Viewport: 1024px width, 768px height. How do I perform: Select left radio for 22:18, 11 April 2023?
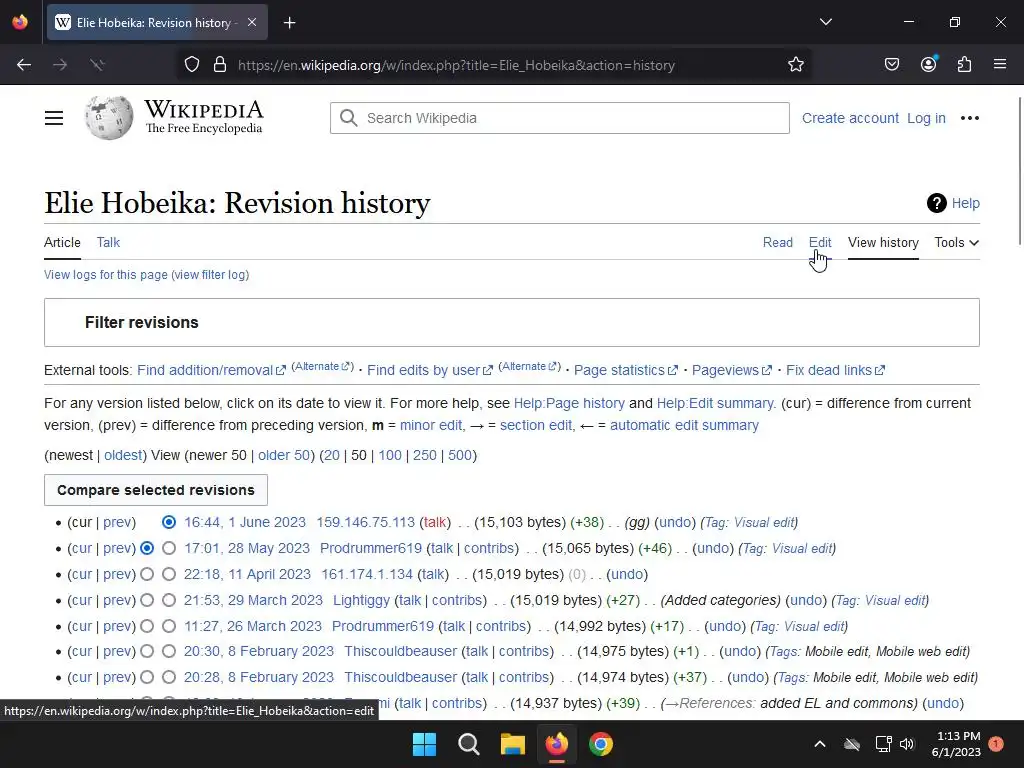[147, 574]
